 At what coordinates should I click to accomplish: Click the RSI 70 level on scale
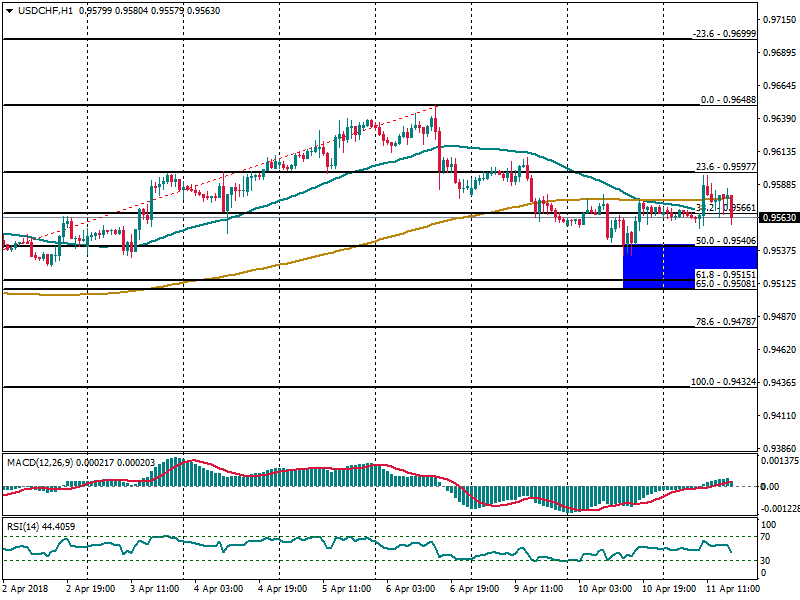click(768, 537)
